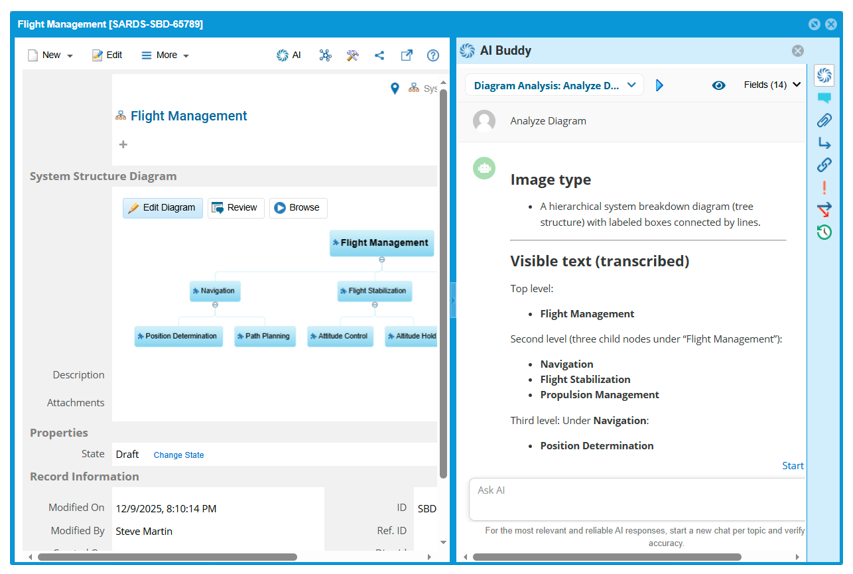This screenshot has width=853, height=574.
Task: Open comments chat bubble sidebar icon
Action: coord(824,98)
